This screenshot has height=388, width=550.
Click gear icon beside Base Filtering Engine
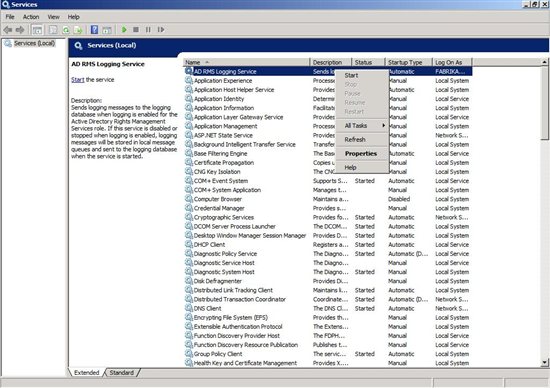tap(189, 153)
